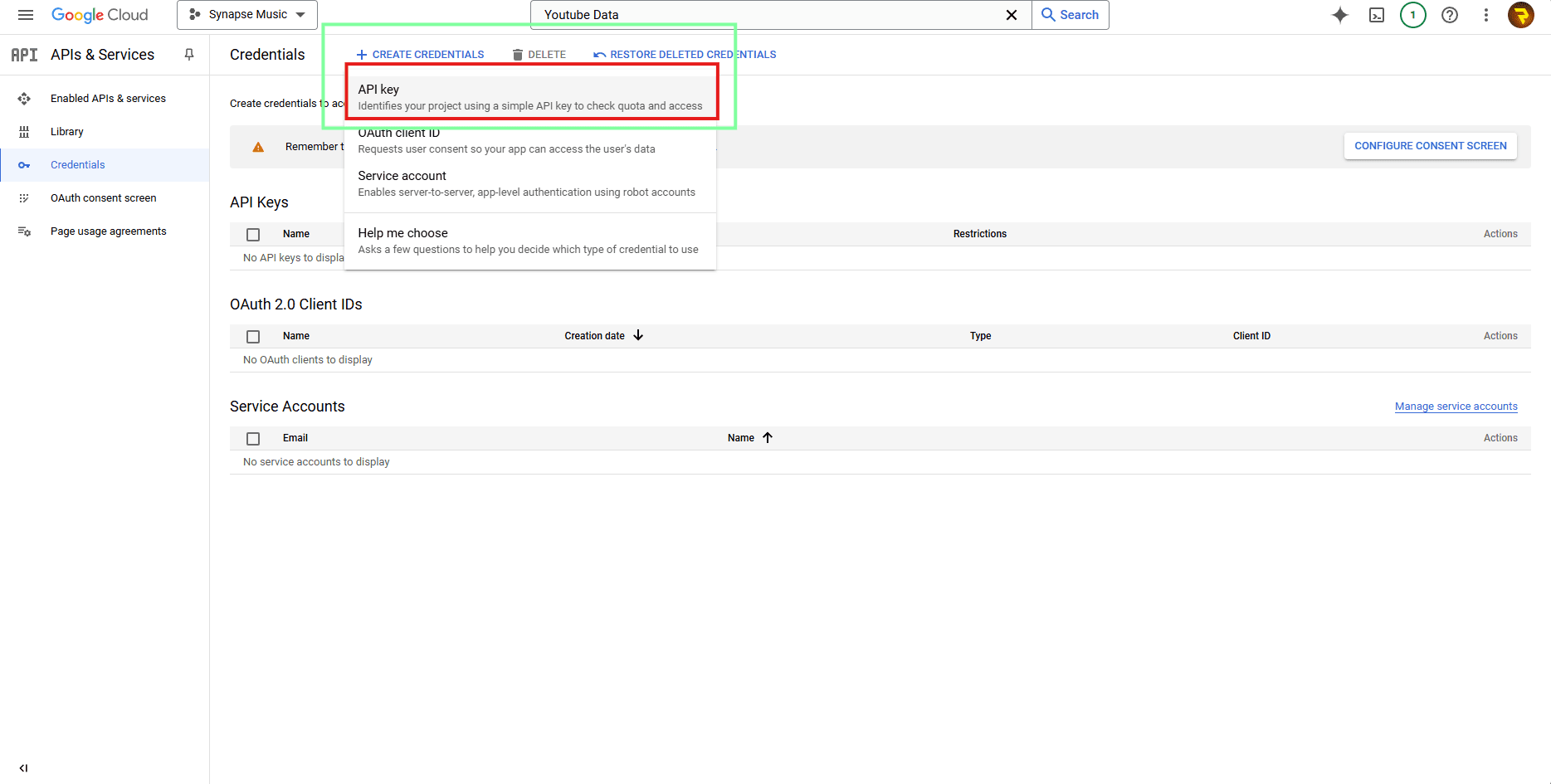This screenshot has height=784, width=1551.
Task: Click the Delete button
Action: [x=539, y=55]
